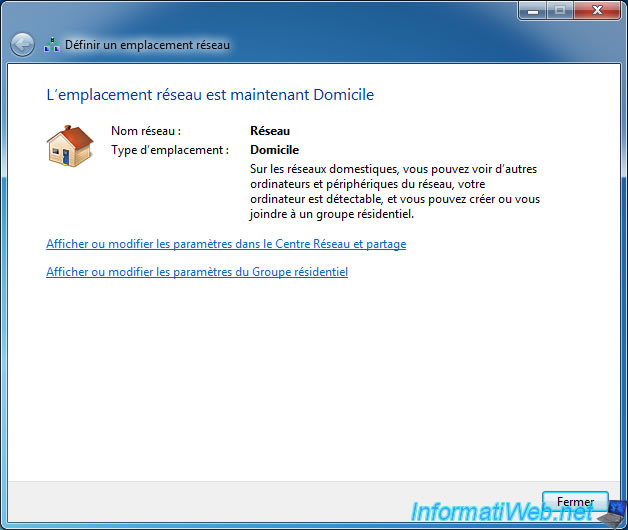Screen dimensions: 628x530
Task: Open the Centre Réseau et partage settings link
Action: tap(226, 244)
